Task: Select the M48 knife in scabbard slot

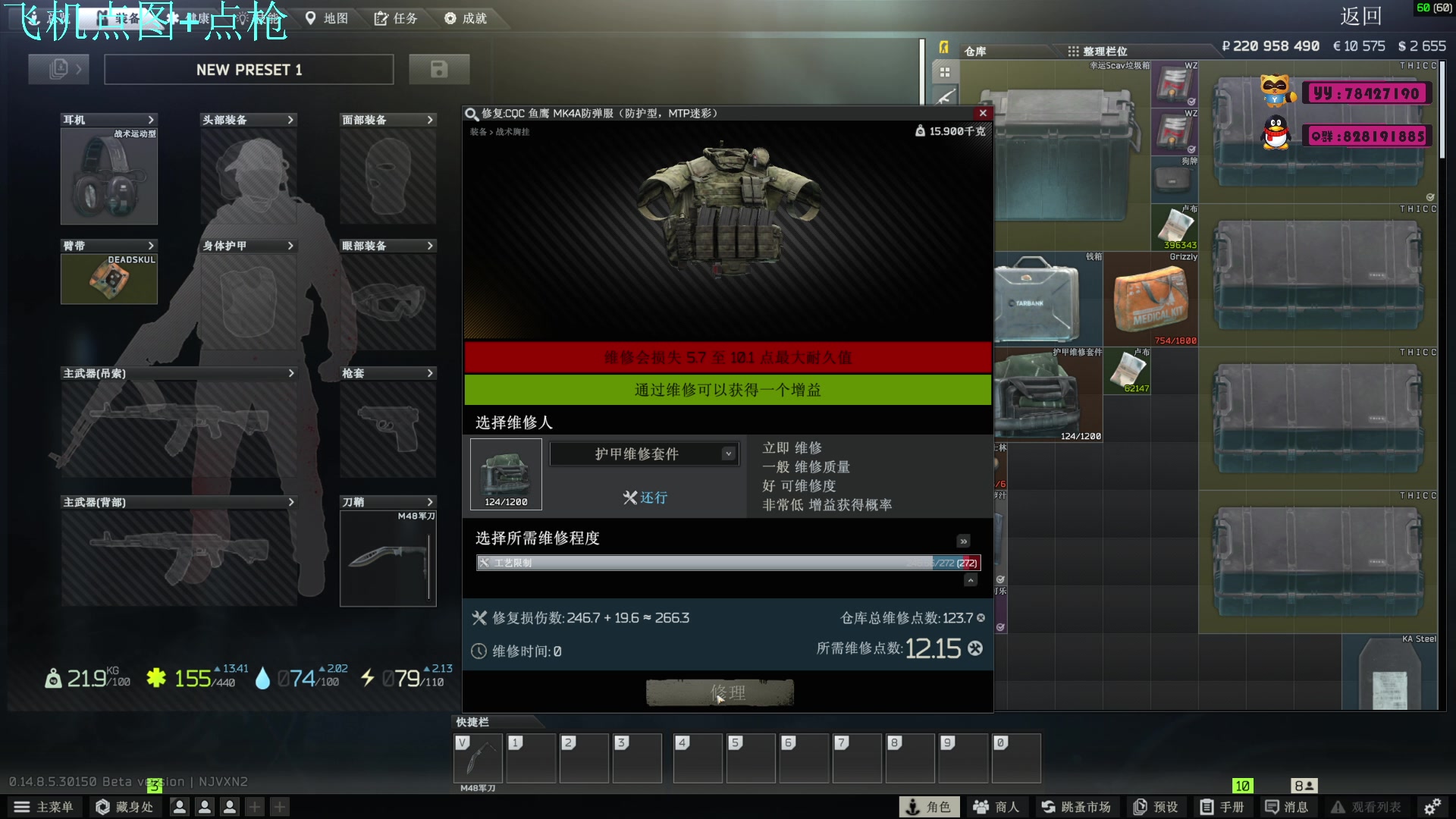Action: pyautogui.click(x=388, y=558)
